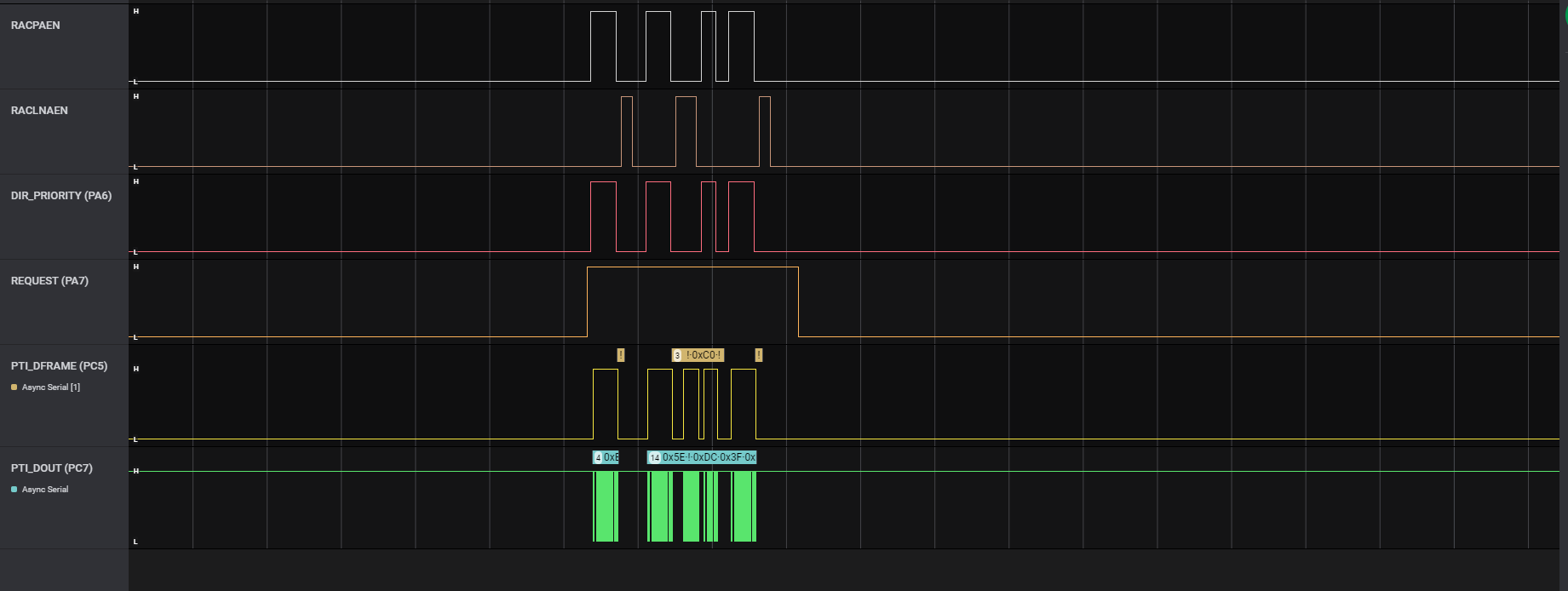Select the RACLNAEN channel label
This screenshot has width=1568, height=591.
point(39,111)
